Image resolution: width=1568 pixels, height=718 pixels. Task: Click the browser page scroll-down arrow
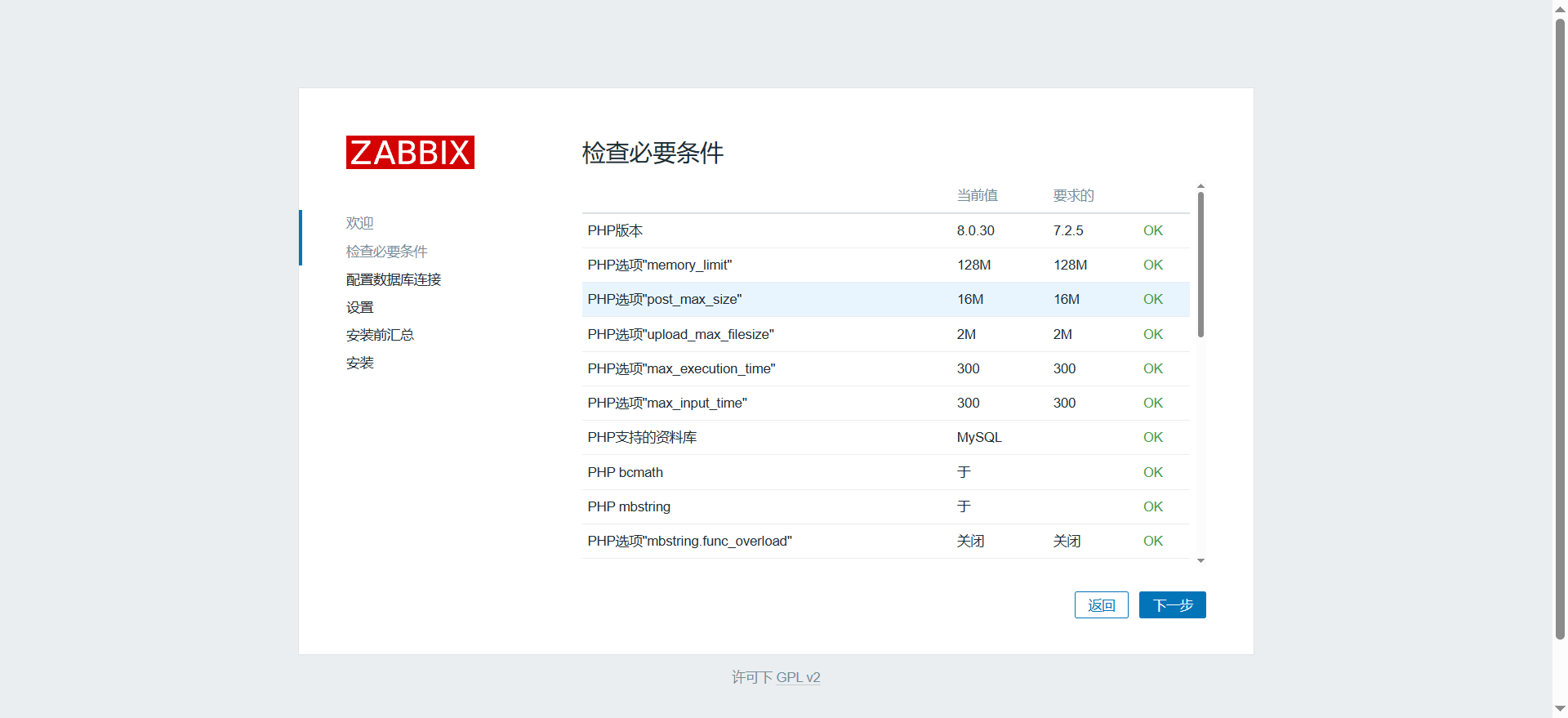pos(1560,709)
